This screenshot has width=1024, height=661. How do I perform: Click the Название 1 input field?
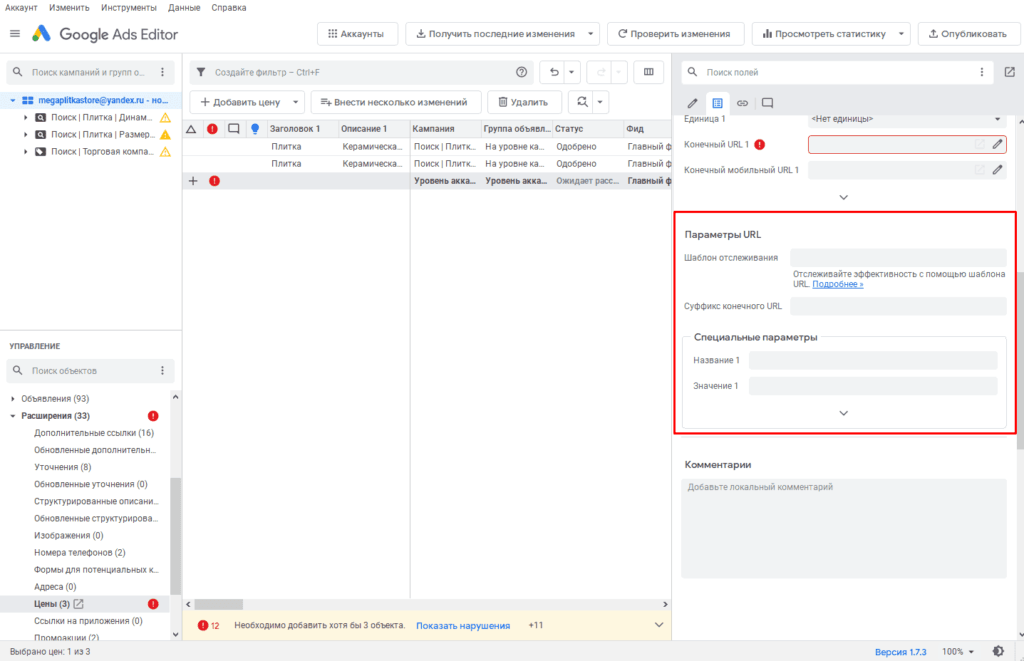tap(872, 360)
